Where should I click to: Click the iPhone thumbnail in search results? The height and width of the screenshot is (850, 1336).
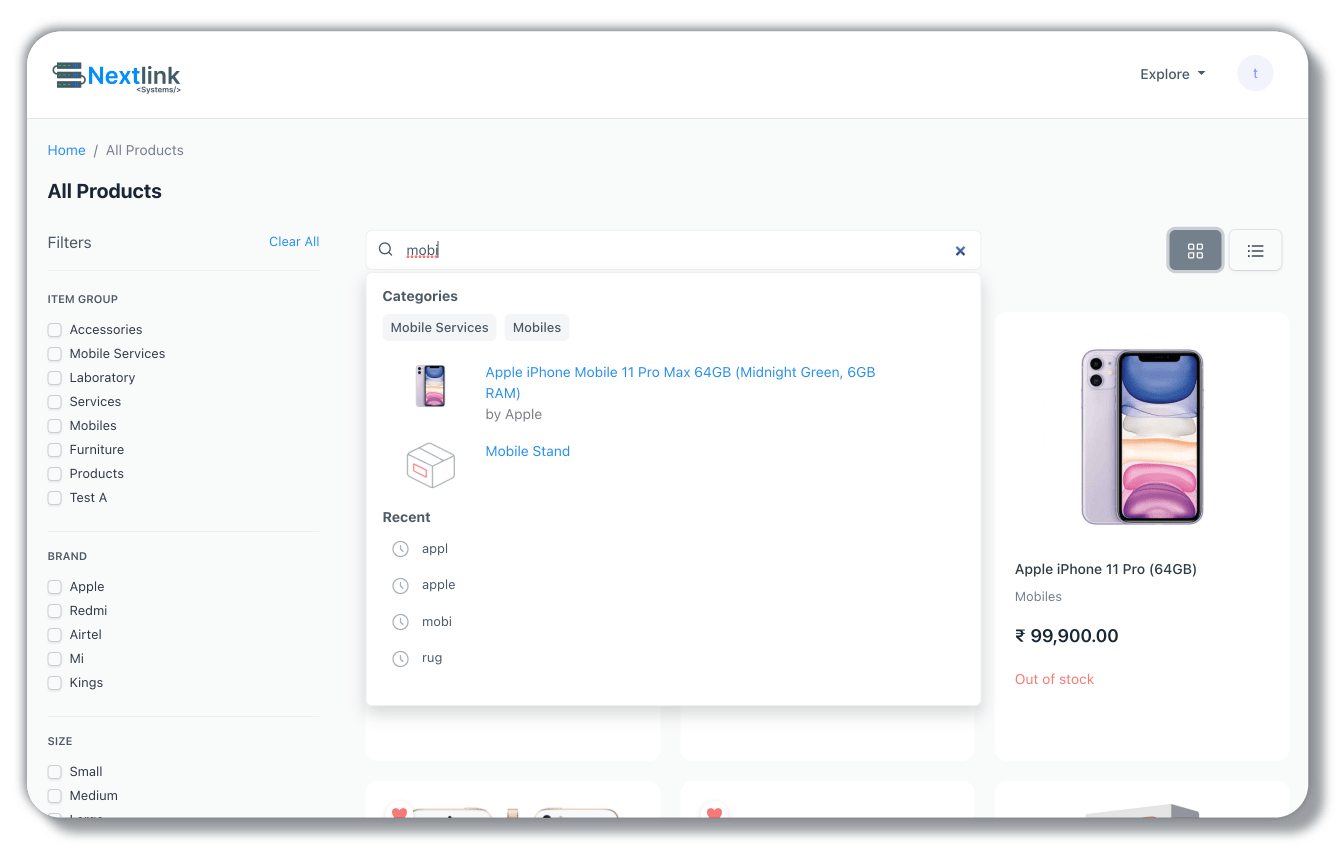point(430,386)
